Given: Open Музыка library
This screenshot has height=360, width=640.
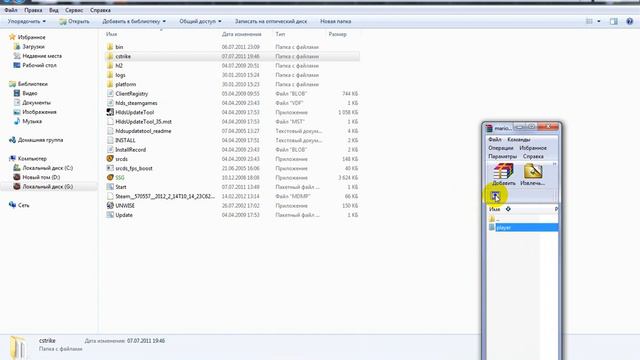Looking at the screenshot, I should coord(32,121).
